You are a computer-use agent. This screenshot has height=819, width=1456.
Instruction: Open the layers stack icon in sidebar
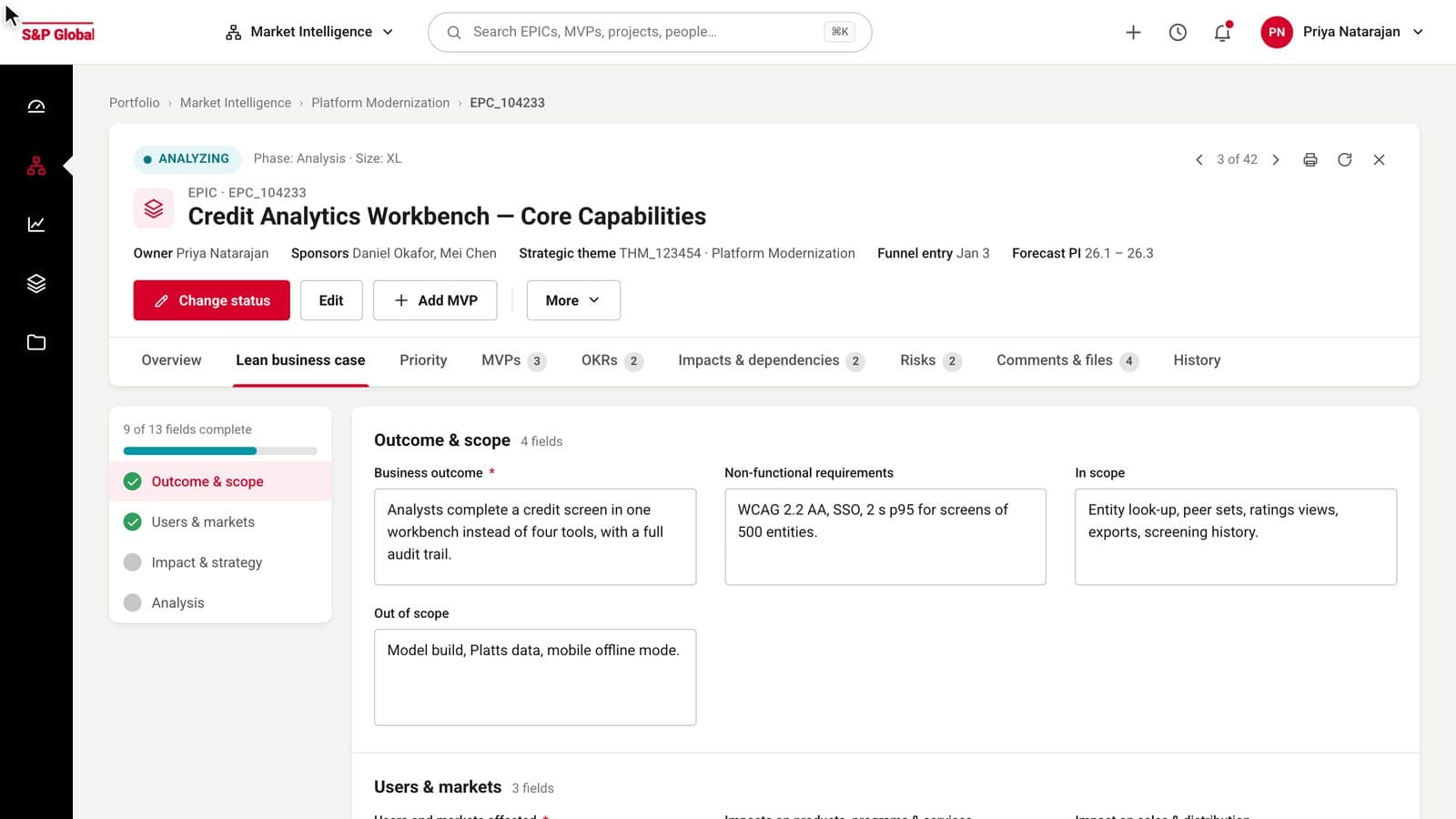36,283
